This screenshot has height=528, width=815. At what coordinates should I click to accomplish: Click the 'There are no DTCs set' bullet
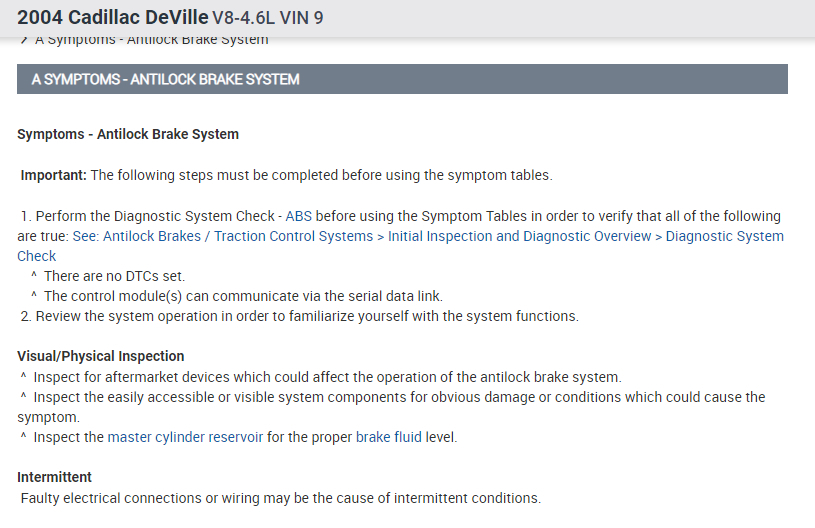114,276
